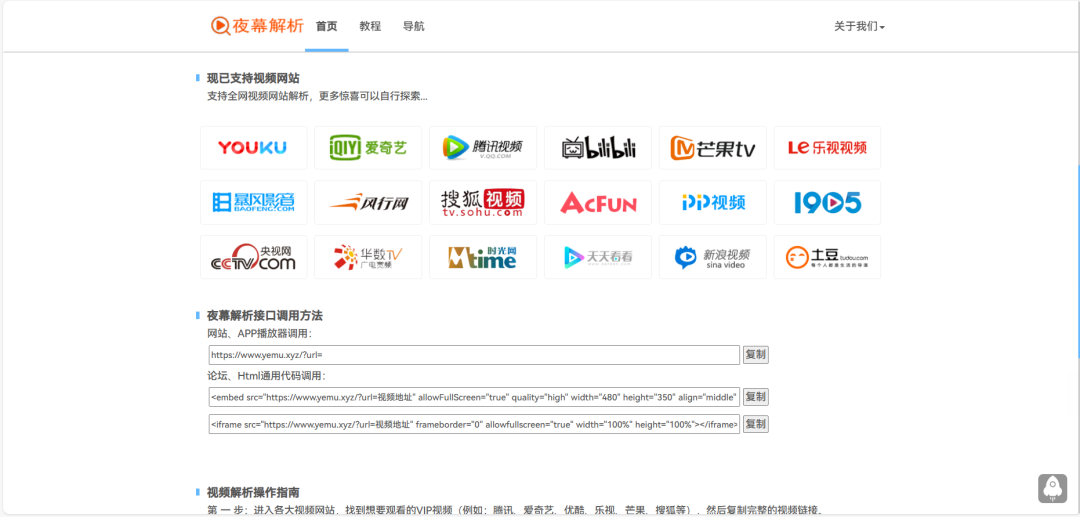
Task: Open the YOUKU video site logo
Action: (253, 147)
